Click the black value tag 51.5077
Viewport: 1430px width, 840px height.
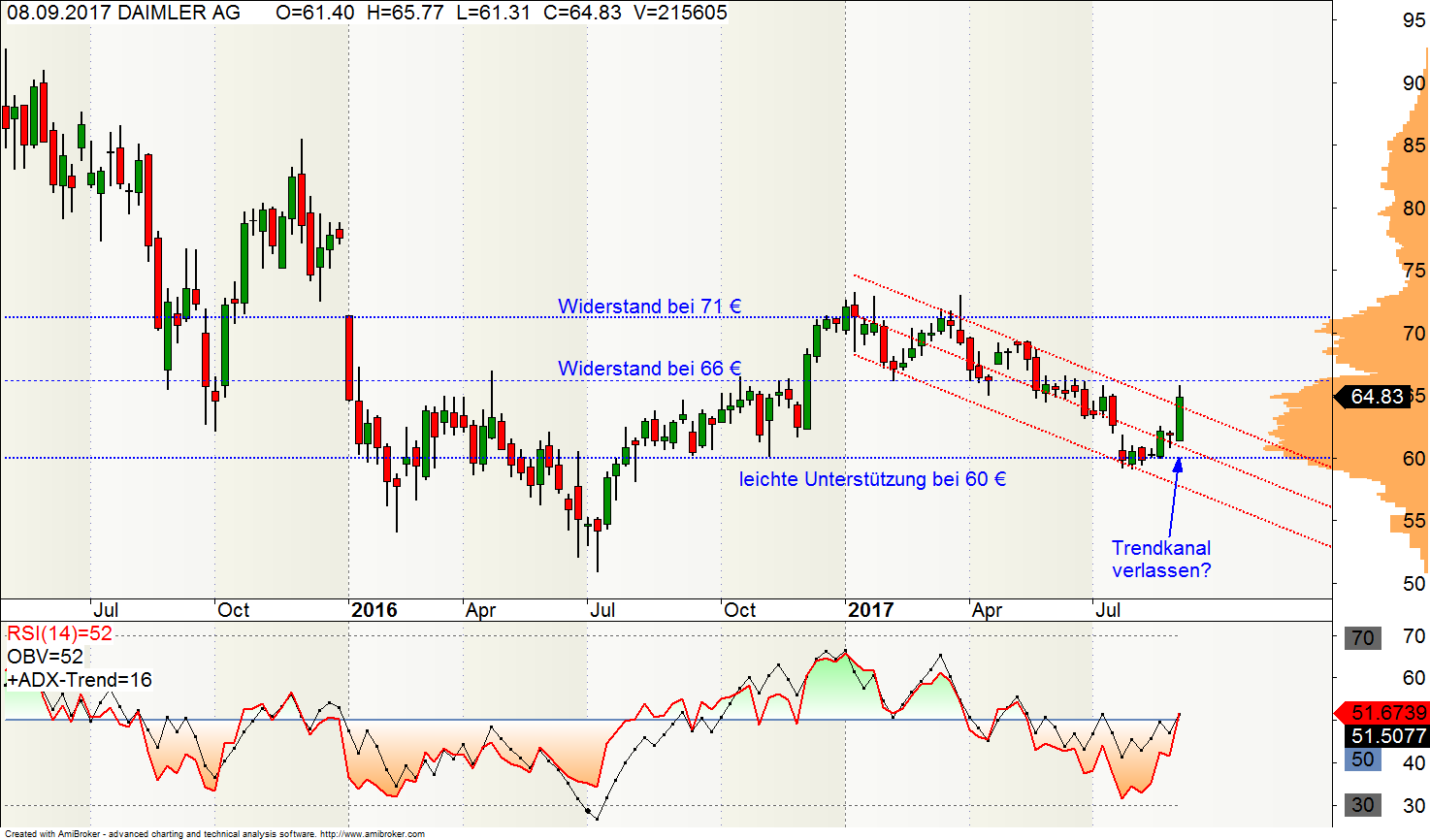[x=1389, y=736]
